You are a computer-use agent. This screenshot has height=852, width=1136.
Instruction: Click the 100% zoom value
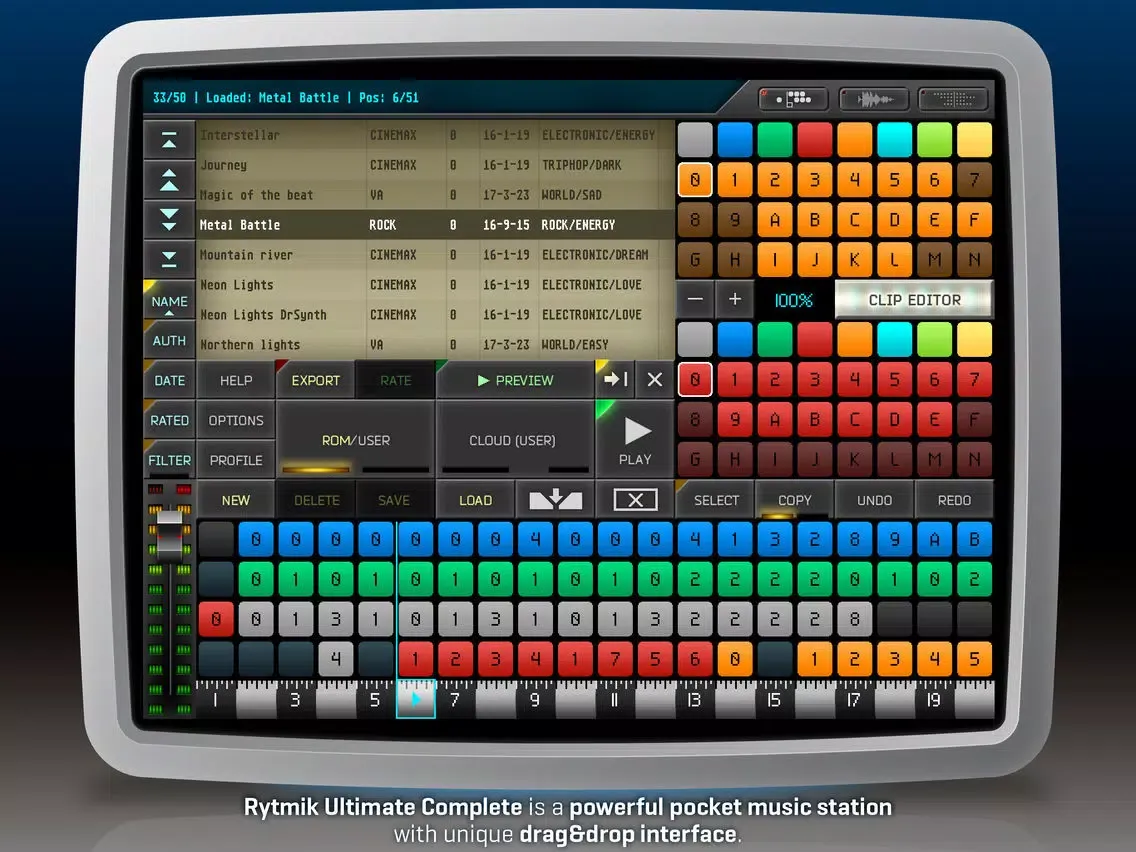click(x=793, y=300)
